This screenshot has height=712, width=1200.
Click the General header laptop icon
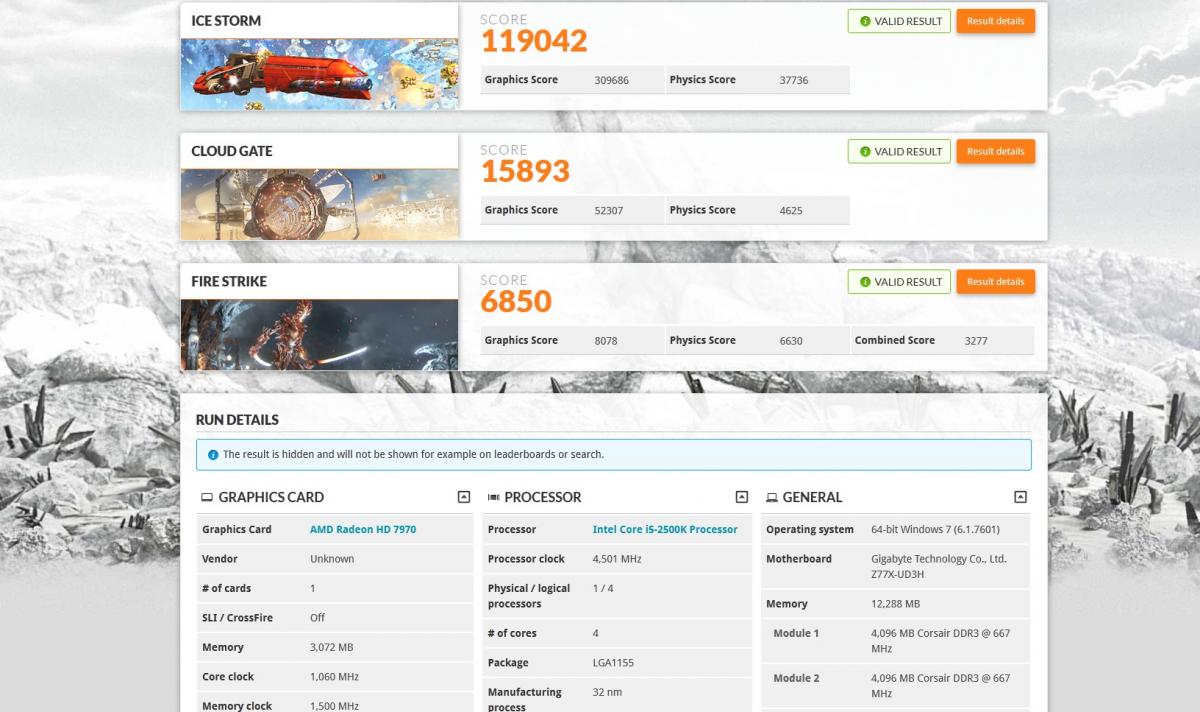click(x=772, y=497)
